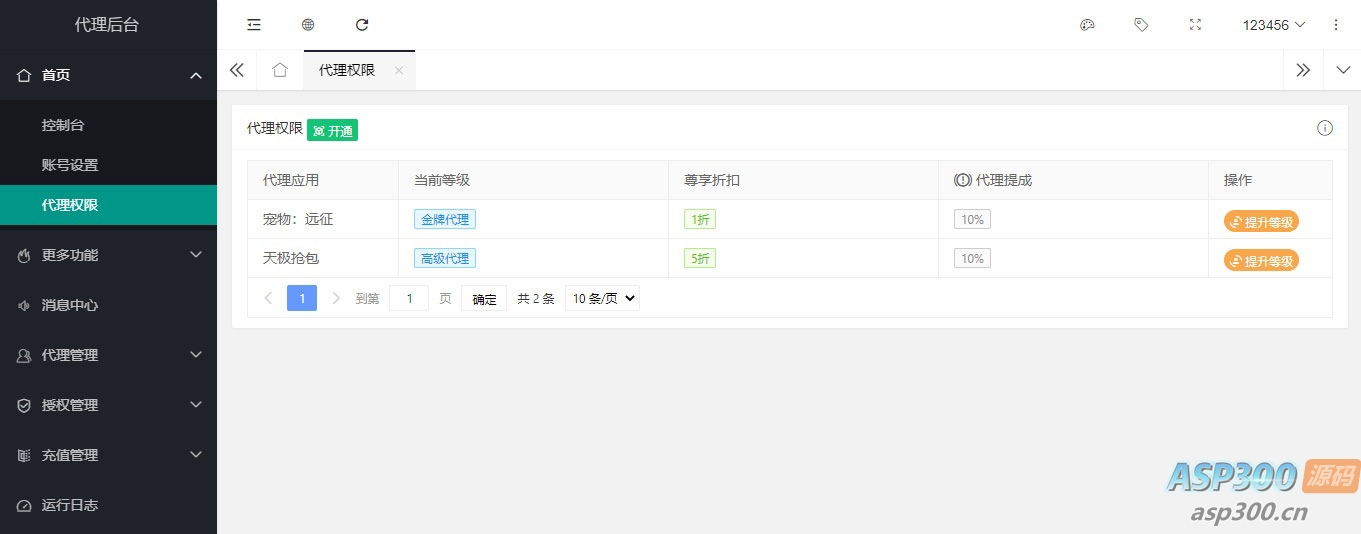Open the 10 条/页 page size dropdown
1361x534 pixels.
coord(602,298)
